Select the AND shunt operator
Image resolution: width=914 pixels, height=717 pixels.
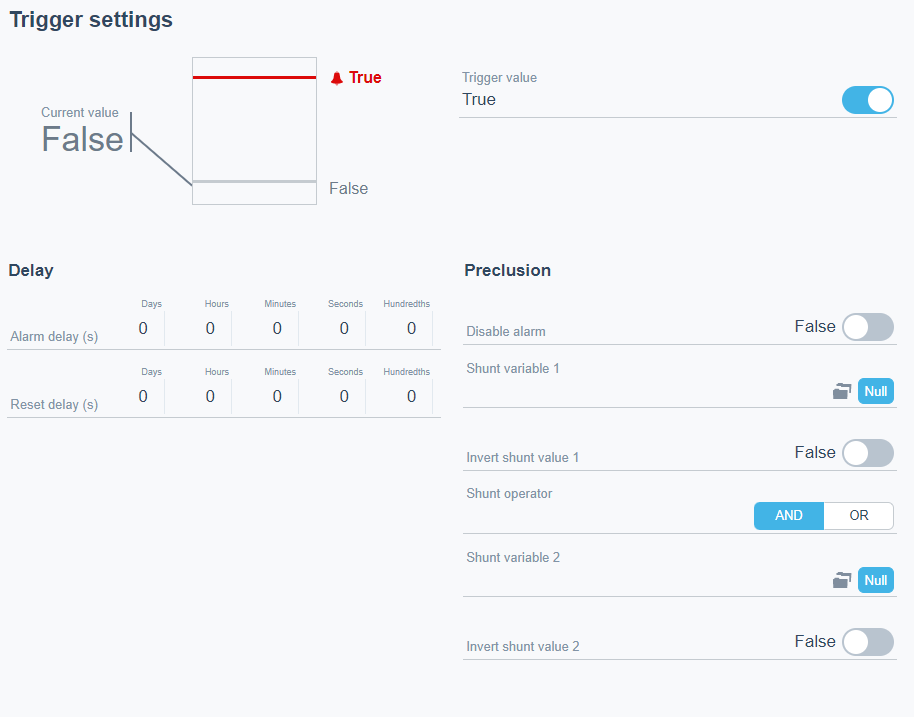(788, 515)
